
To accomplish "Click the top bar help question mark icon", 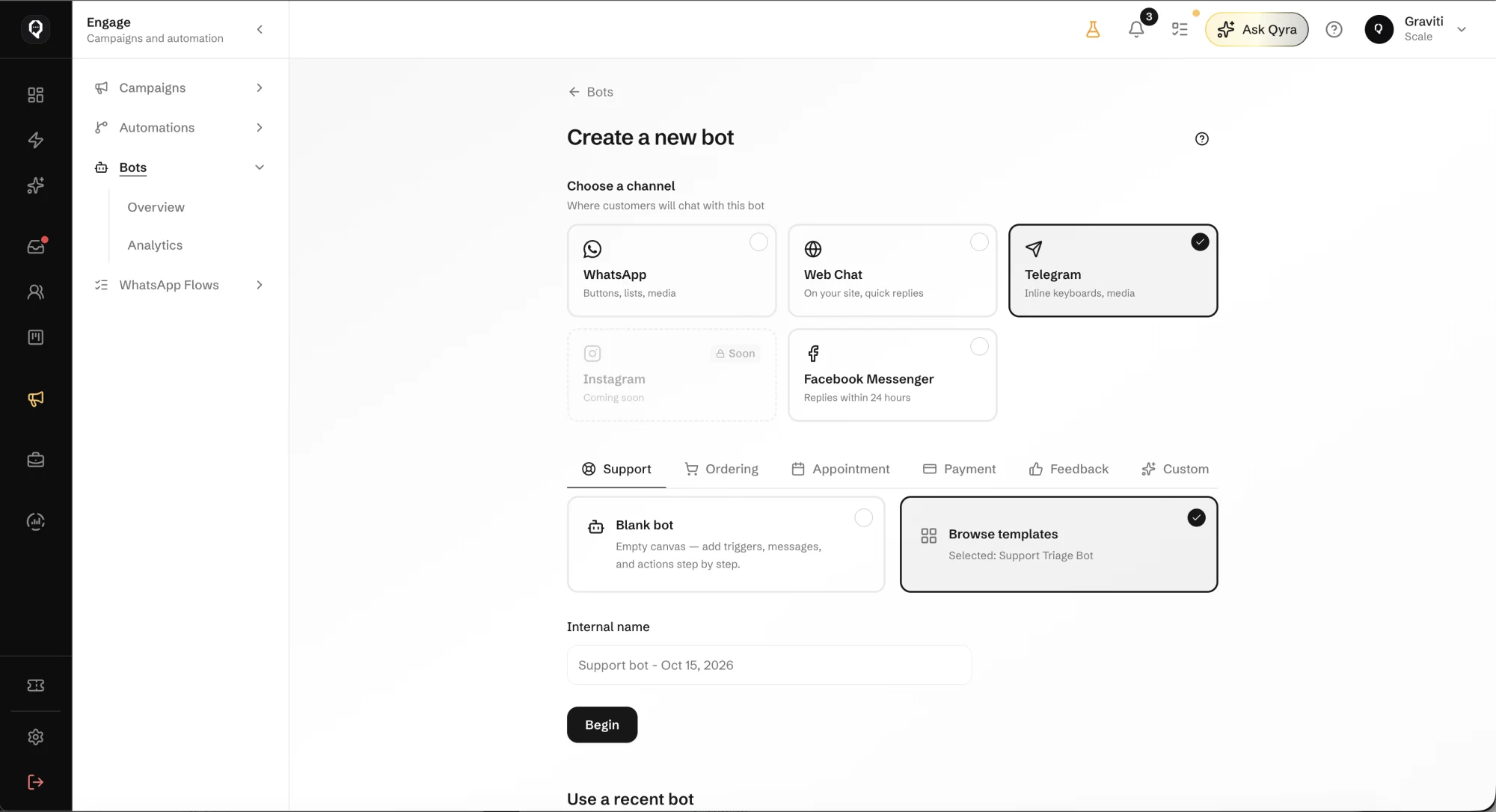I will pos(1334,29).
